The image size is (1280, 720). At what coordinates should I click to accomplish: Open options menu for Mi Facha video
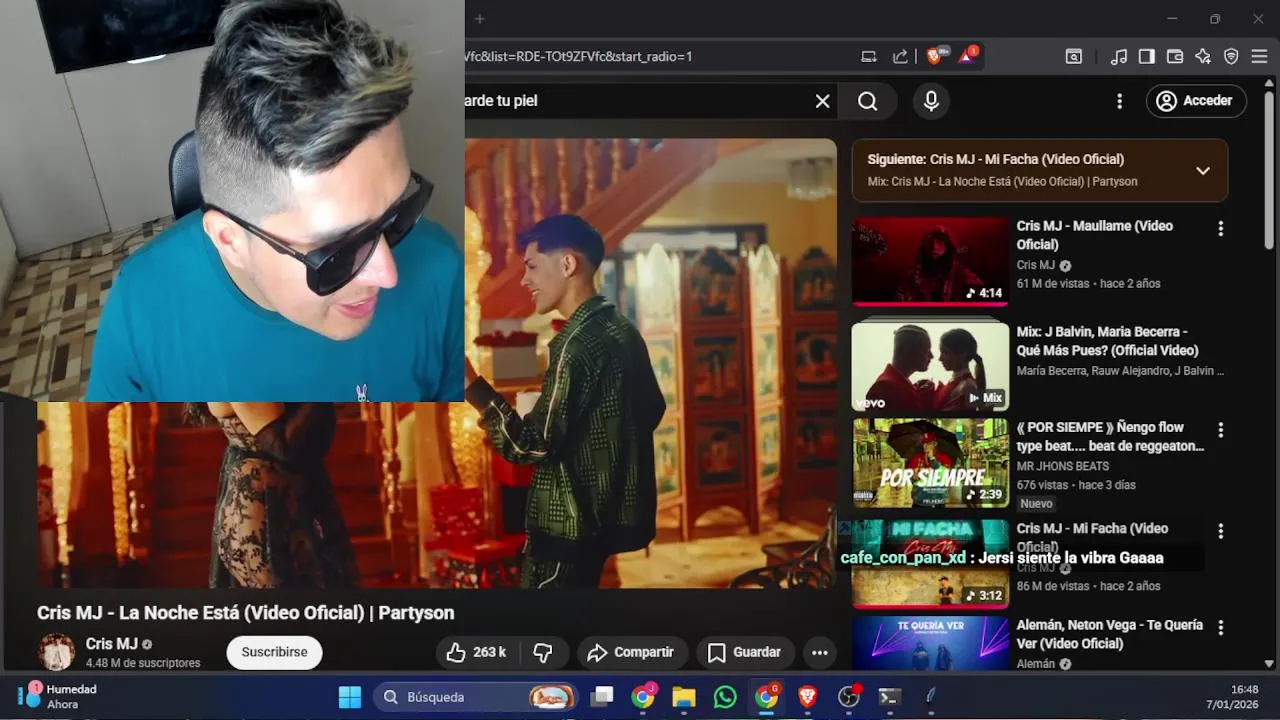coord(1220,531)
